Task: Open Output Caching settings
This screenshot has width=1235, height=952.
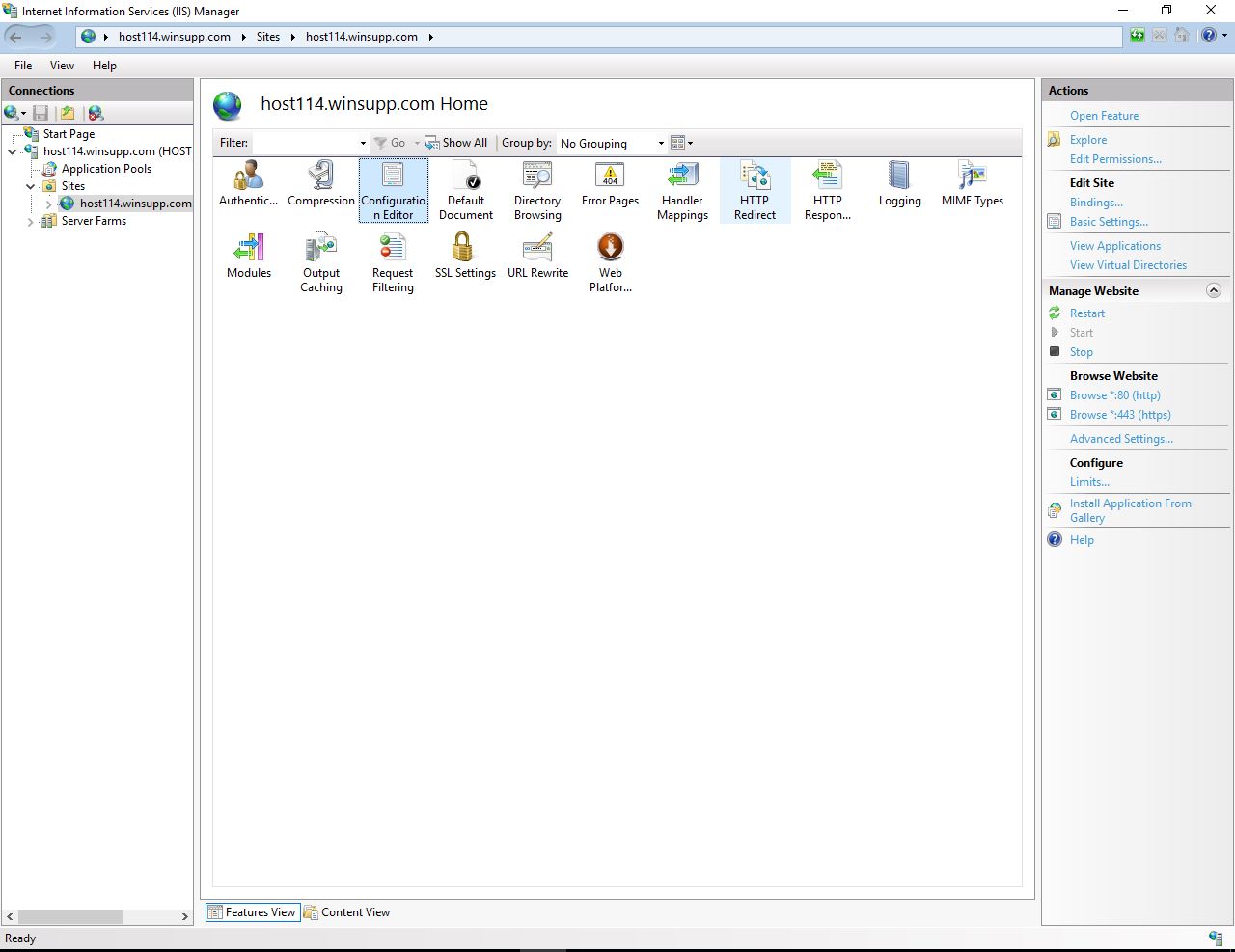Action: tap(320, 262)
